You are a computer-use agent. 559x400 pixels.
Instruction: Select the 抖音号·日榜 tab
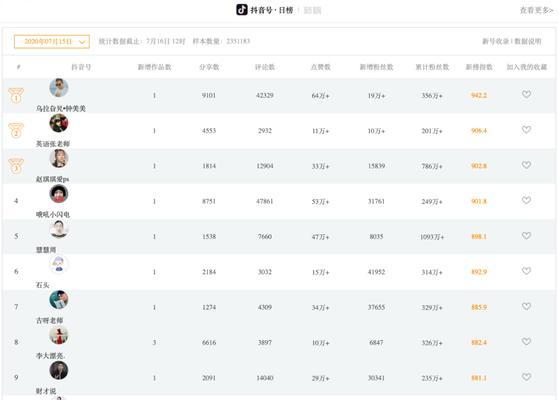click(272, 10)
